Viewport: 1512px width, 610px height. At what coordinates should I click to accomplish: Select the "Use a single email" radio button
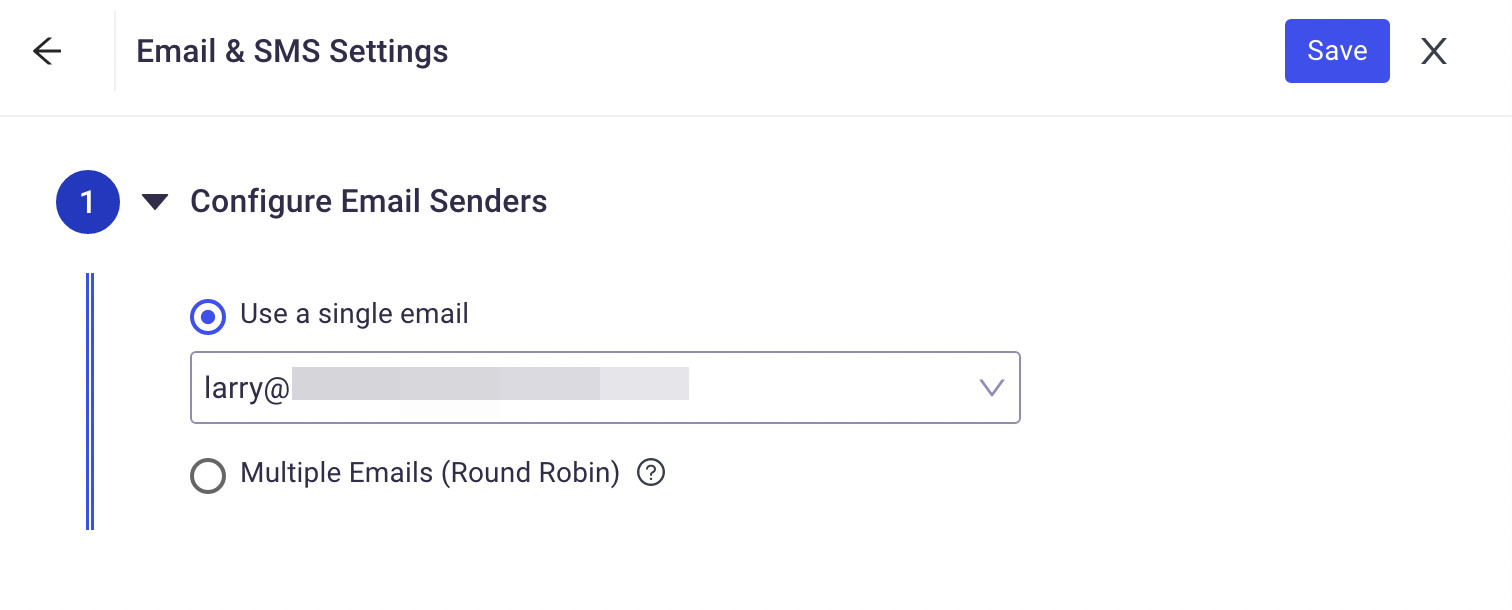pyautogui.click(x=208, y=317)
